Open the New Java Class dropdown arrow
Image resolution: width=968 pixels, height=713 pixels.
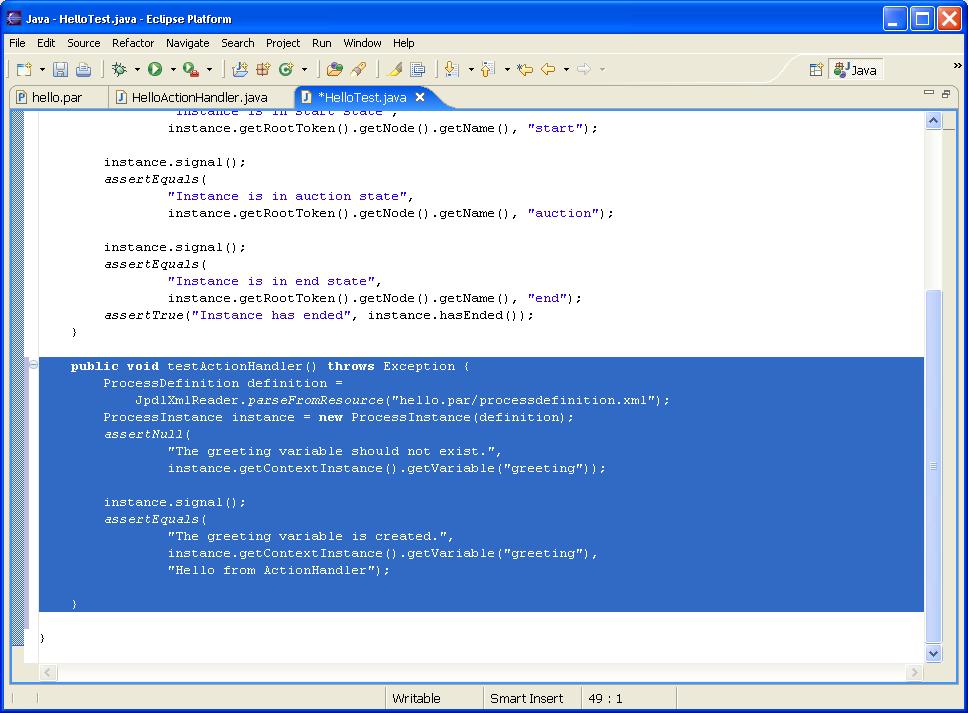point(304,69)
